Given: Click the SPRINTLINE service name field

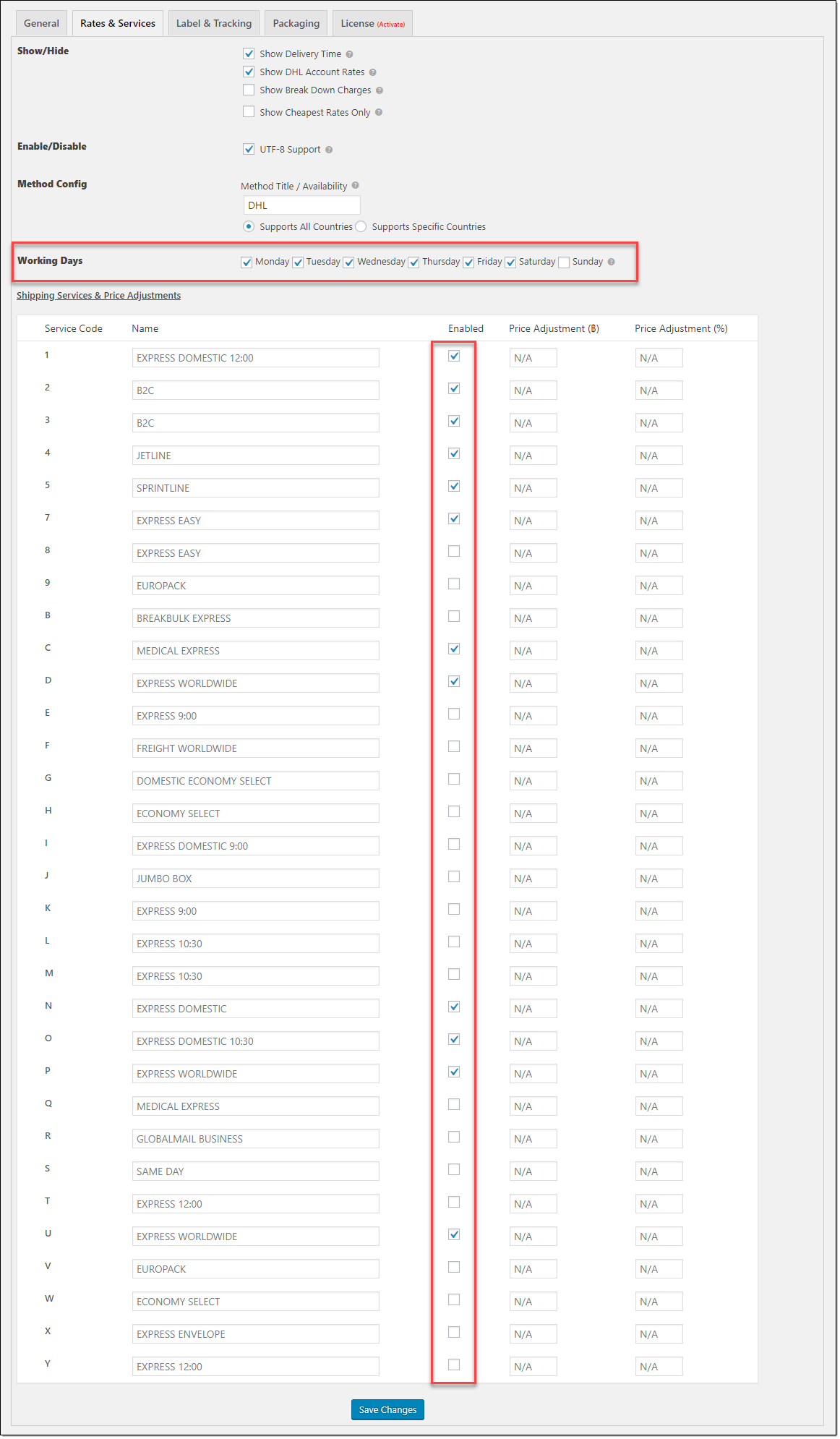Looking at the screenshot, I should pos(255,488).
